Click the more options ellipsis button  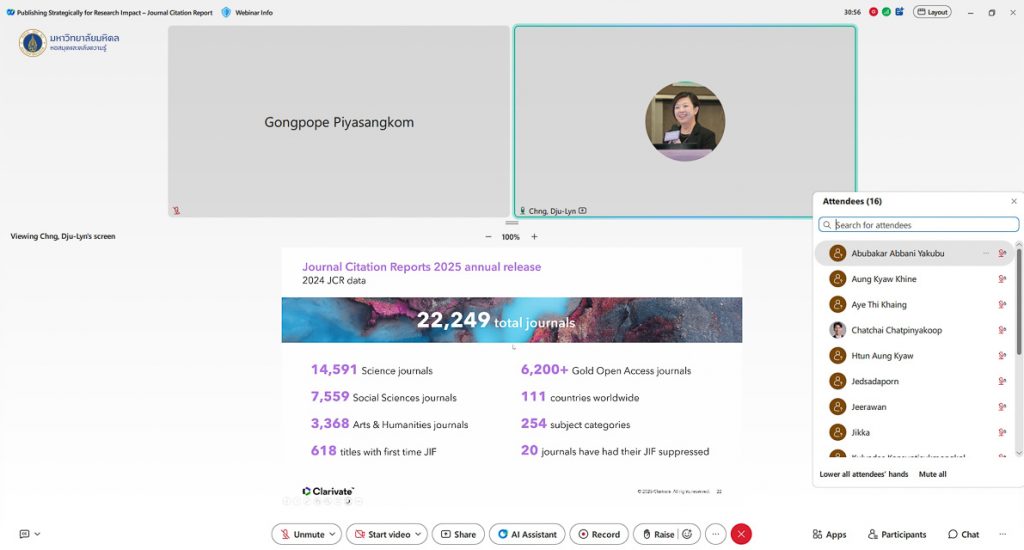pyautogui.click(x=715, y=534)
